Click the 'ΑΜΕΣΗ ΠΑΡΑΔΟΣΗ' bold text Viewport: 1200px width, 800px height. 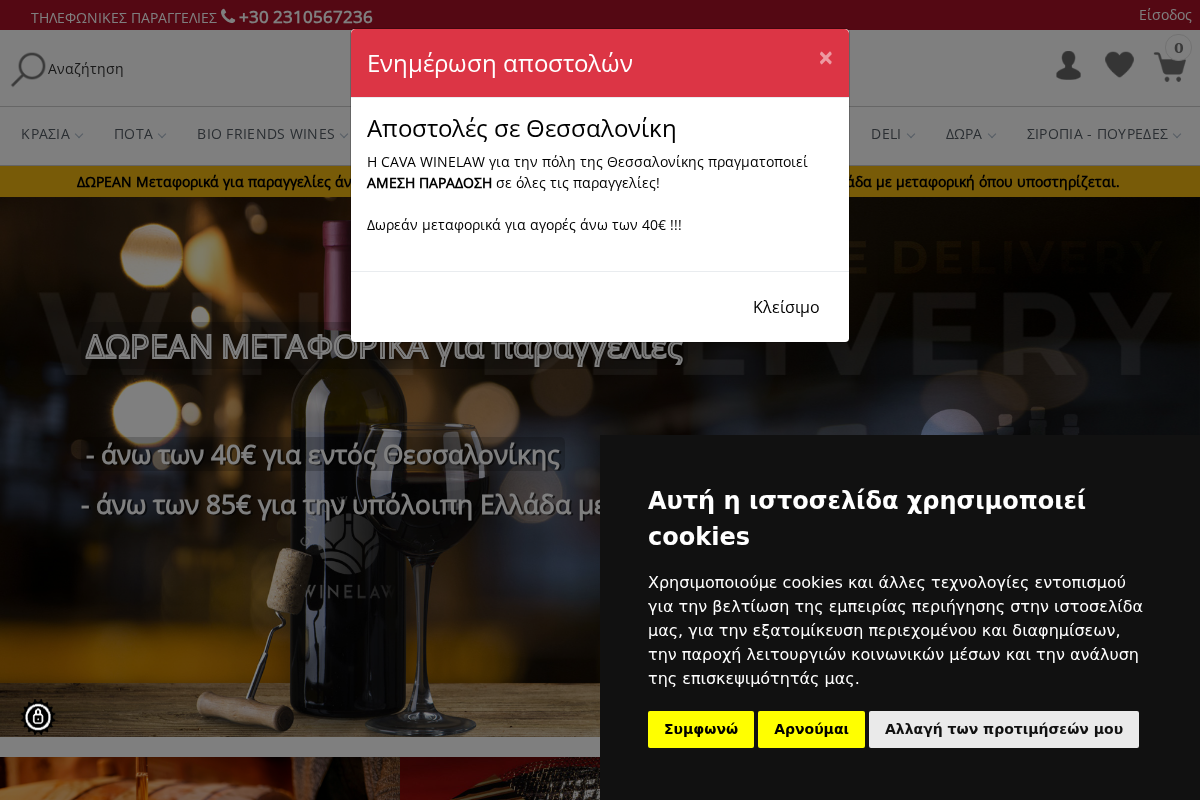click(430, 183)
